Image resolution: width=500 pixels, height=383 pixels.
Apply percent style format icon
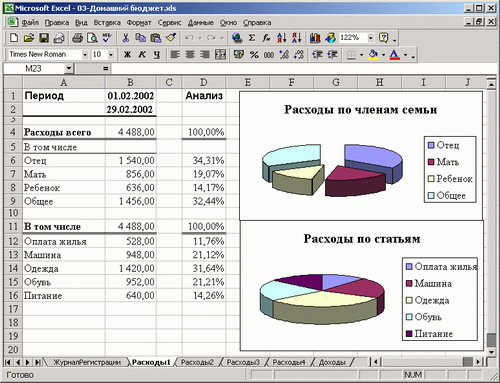click(254, 54)
